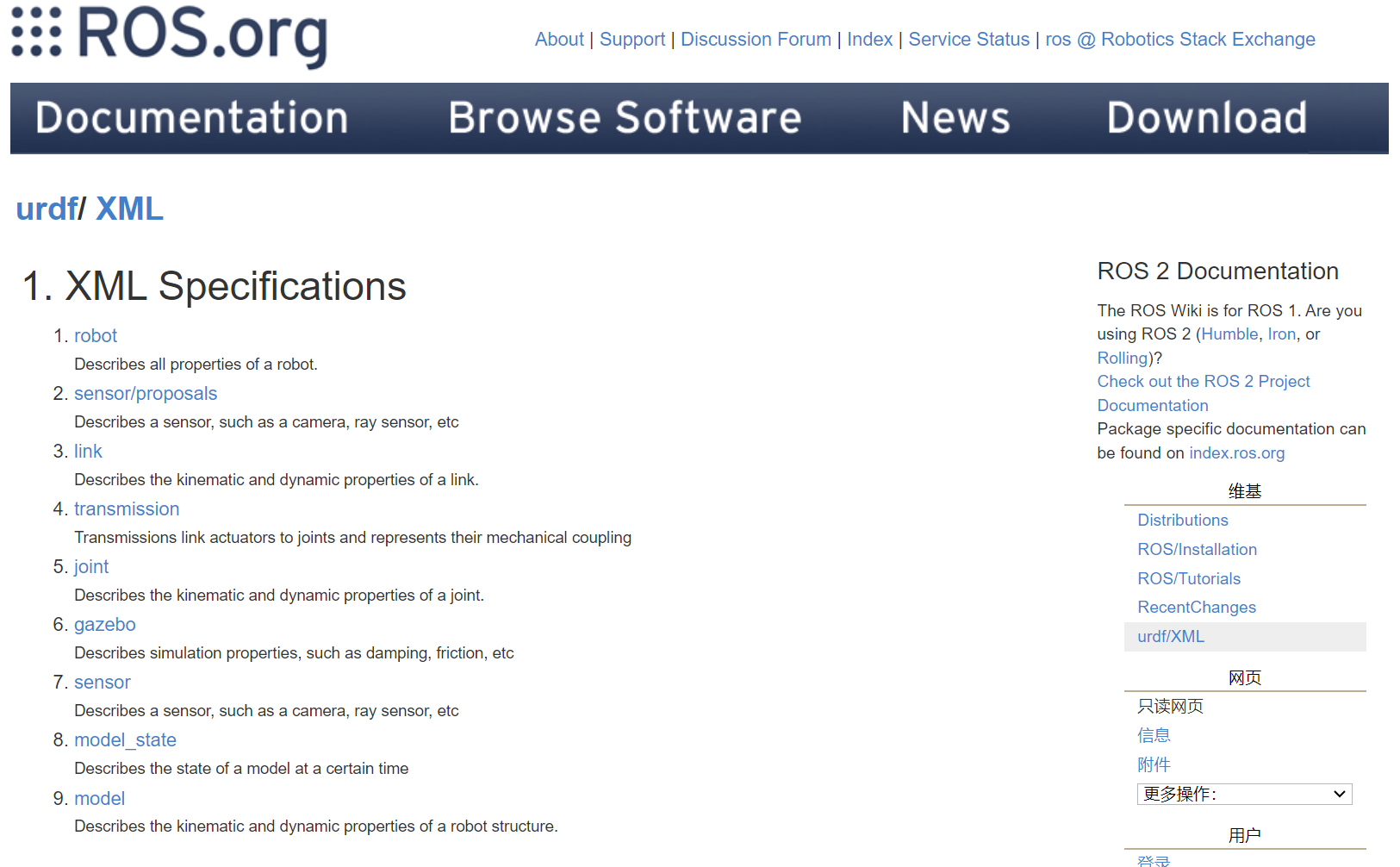The height and width of the screenshot is (867, 1400).
Task: Click the 信息 page link
Action: [x=1154, y=736]
